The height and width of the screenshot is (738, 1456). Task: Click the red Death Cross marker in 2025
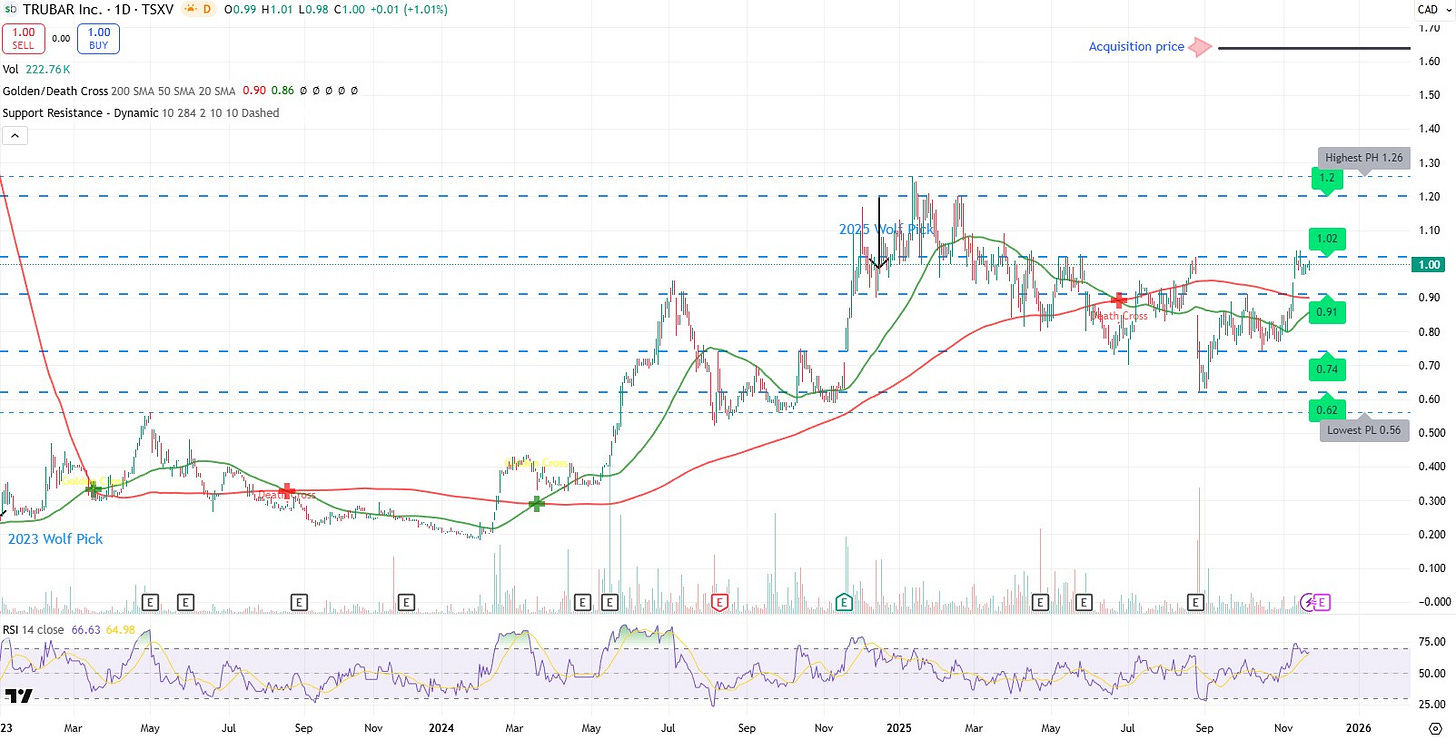(x=1120, y=299)
